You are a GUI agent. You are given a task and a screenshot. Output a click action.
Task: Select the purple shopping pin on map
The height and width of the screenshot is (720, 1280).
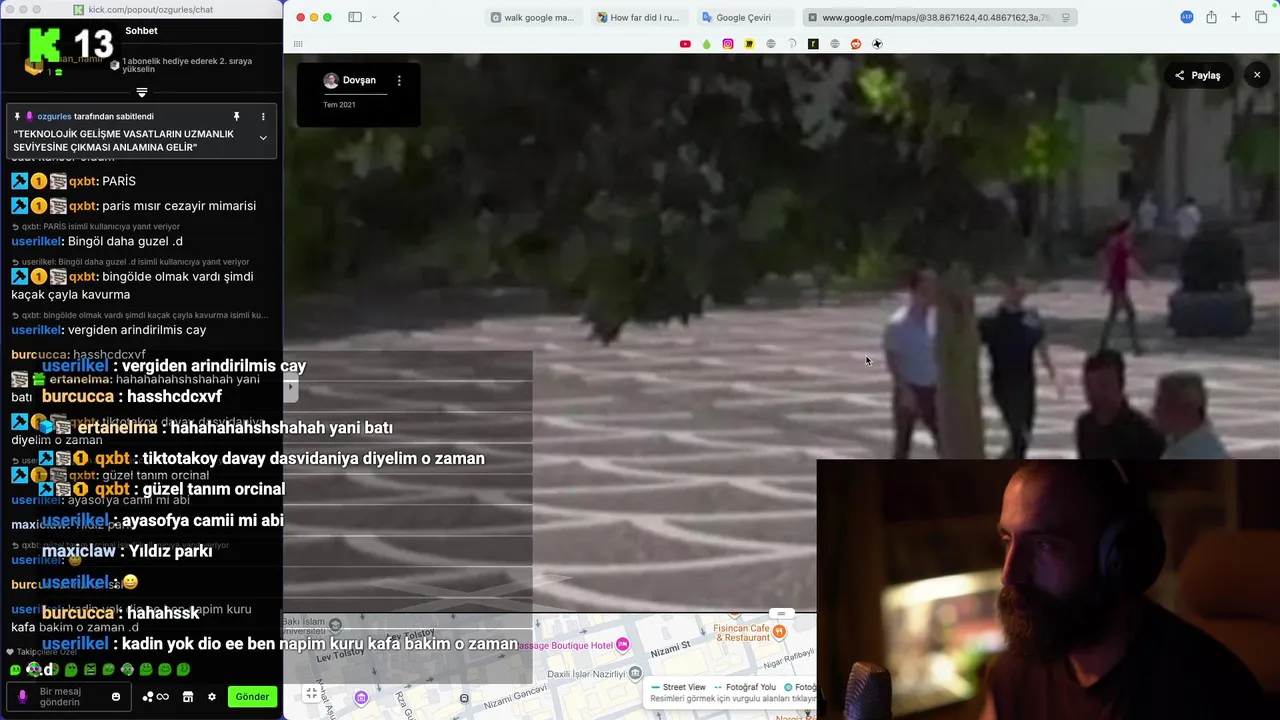click(x=361, y=697)
